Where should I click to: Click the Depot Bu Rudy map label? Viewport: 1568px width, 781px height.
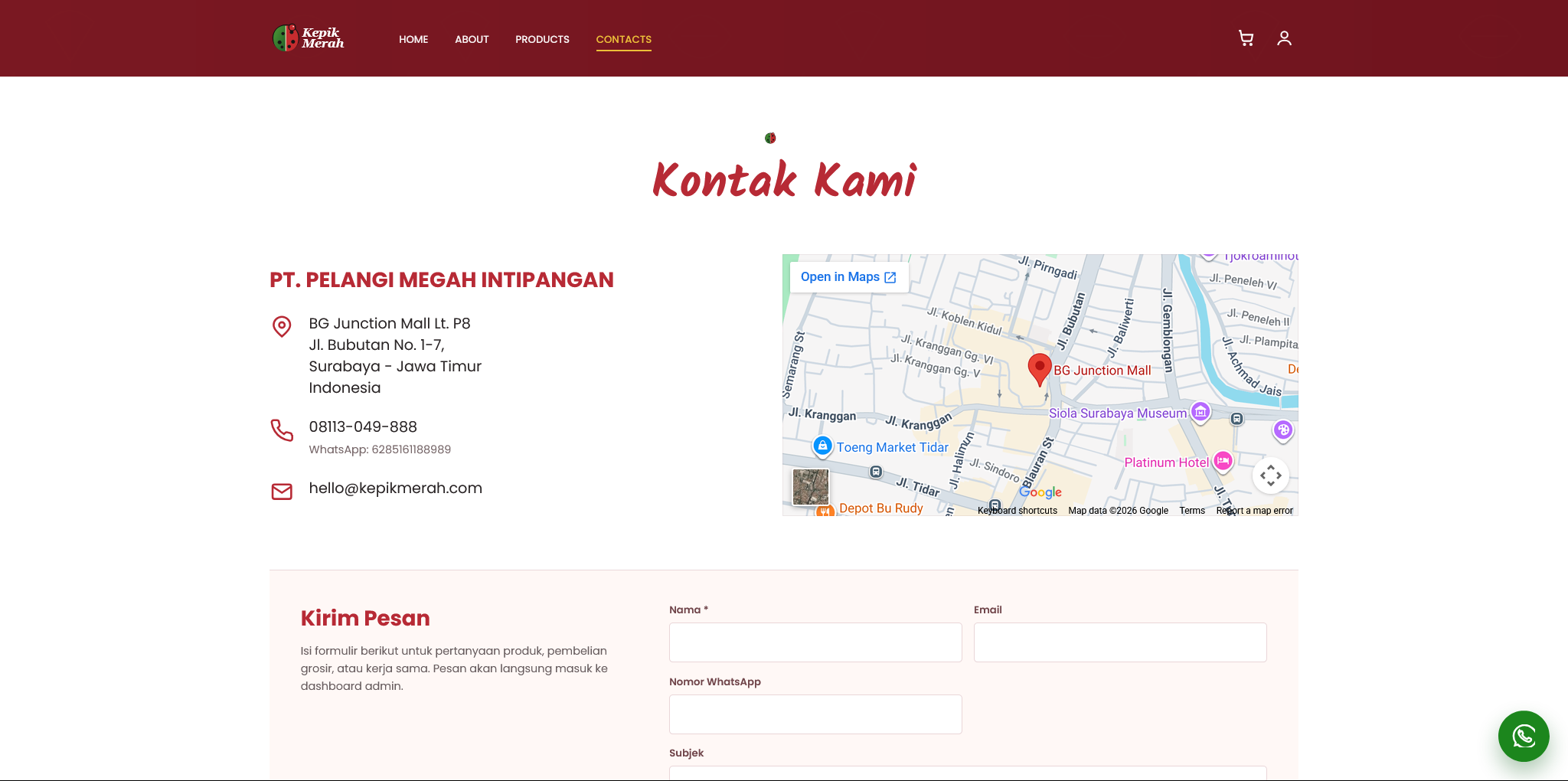[x=880, y=508]
